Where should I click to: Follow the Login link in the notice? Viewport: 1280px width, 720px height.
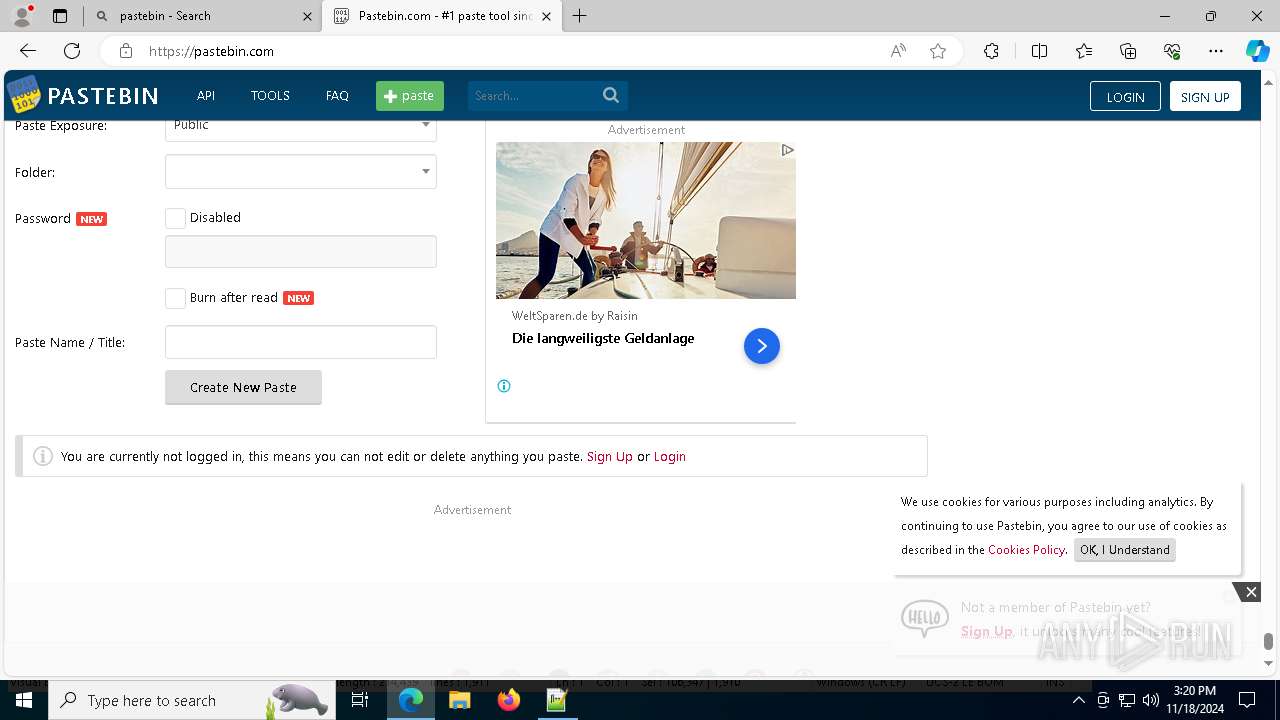670,456
